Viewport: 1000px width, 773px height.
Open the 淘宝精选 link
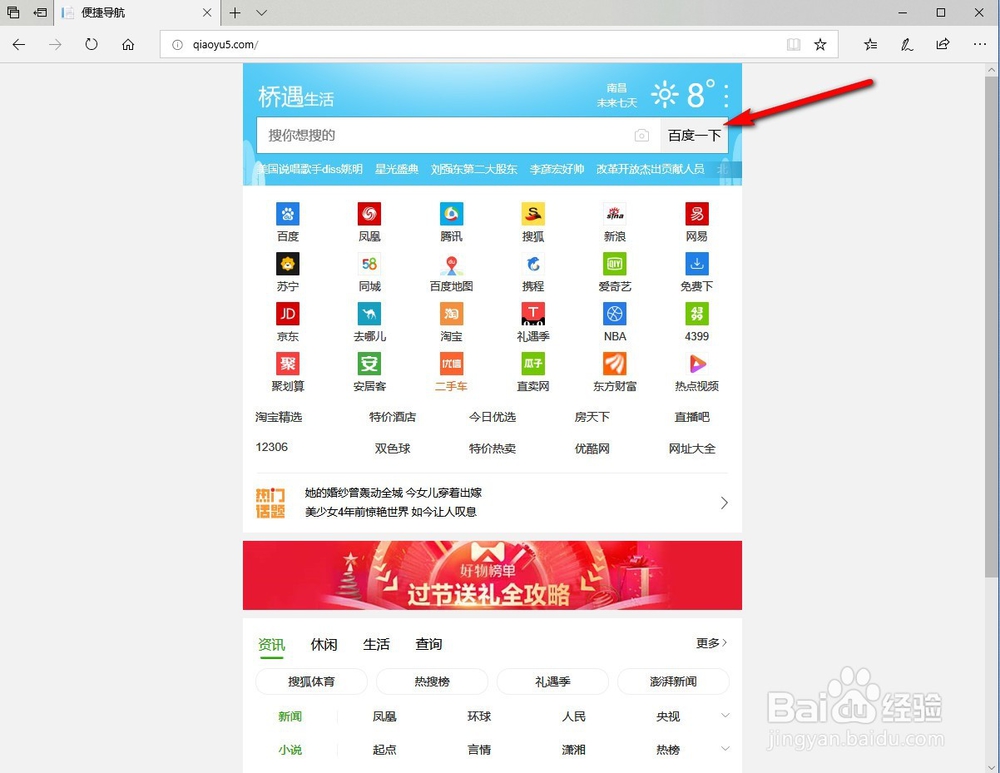279,417
